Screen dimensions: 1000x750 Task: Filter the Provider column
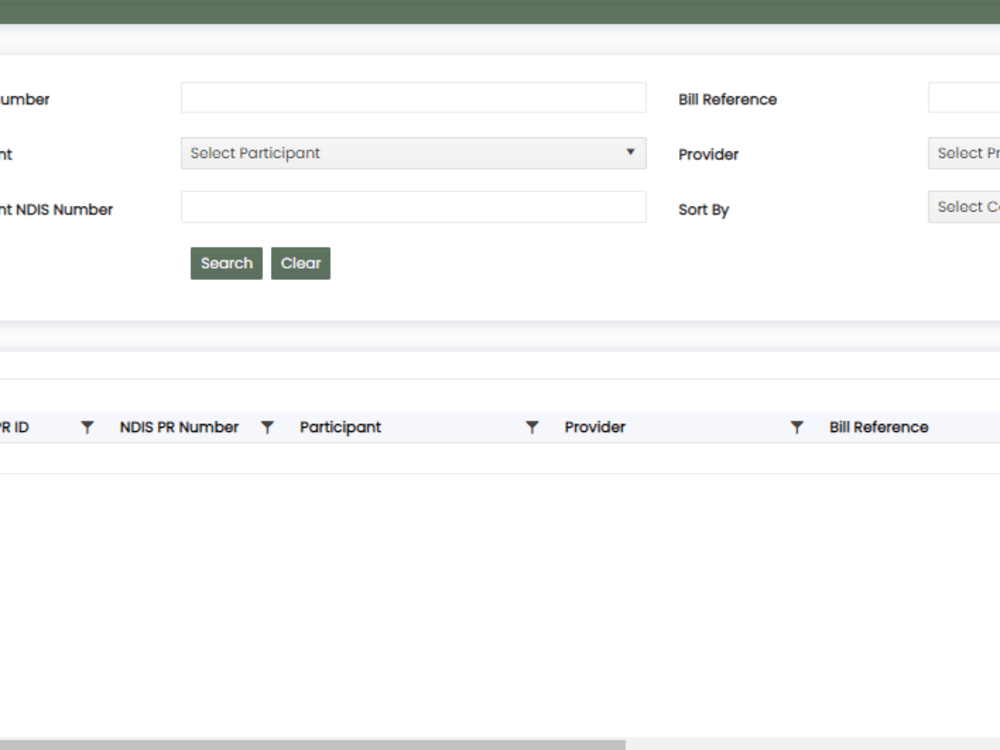pyautogui.click(x=797, y=427)
